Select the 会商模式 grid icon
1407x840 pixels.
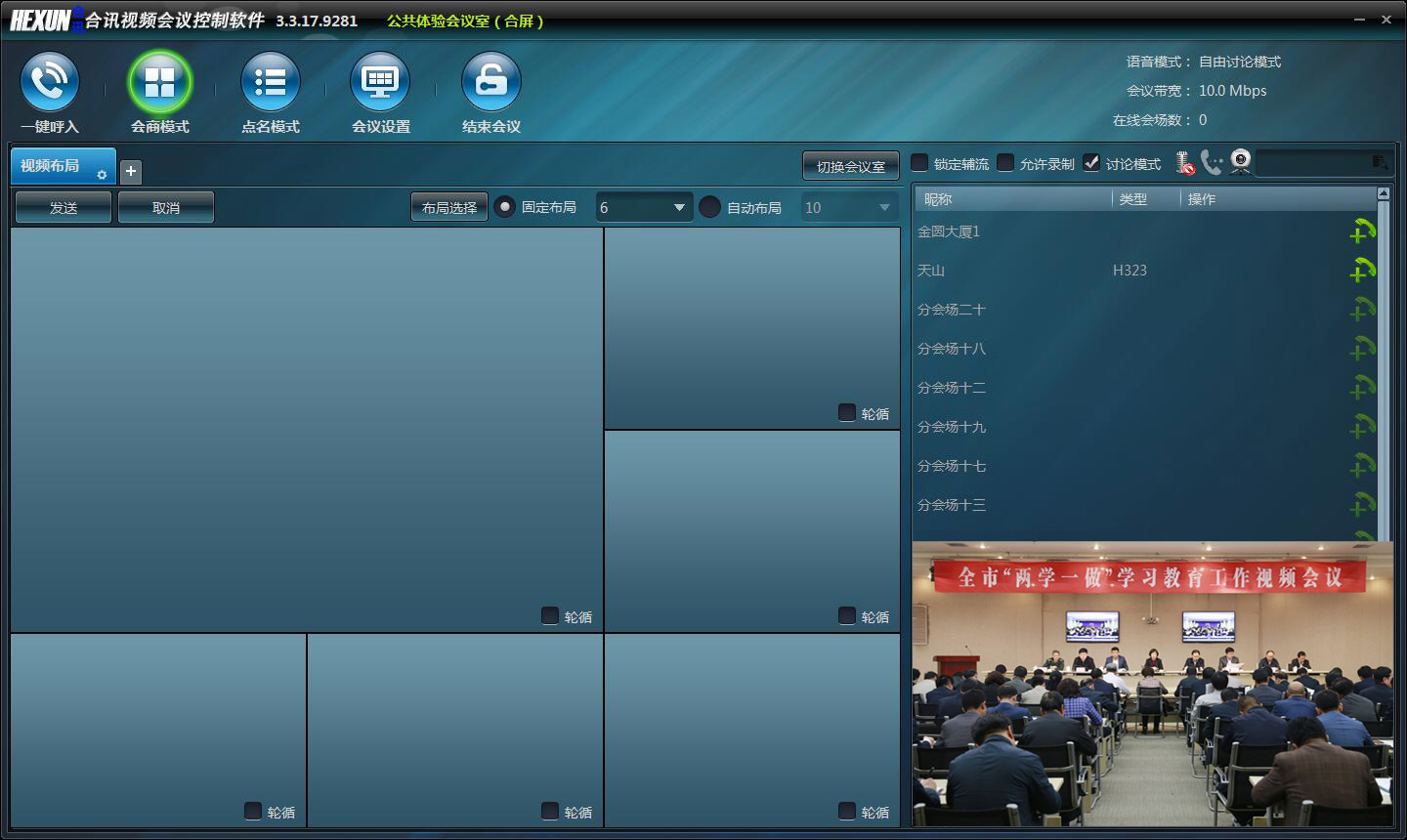[159, 83]
